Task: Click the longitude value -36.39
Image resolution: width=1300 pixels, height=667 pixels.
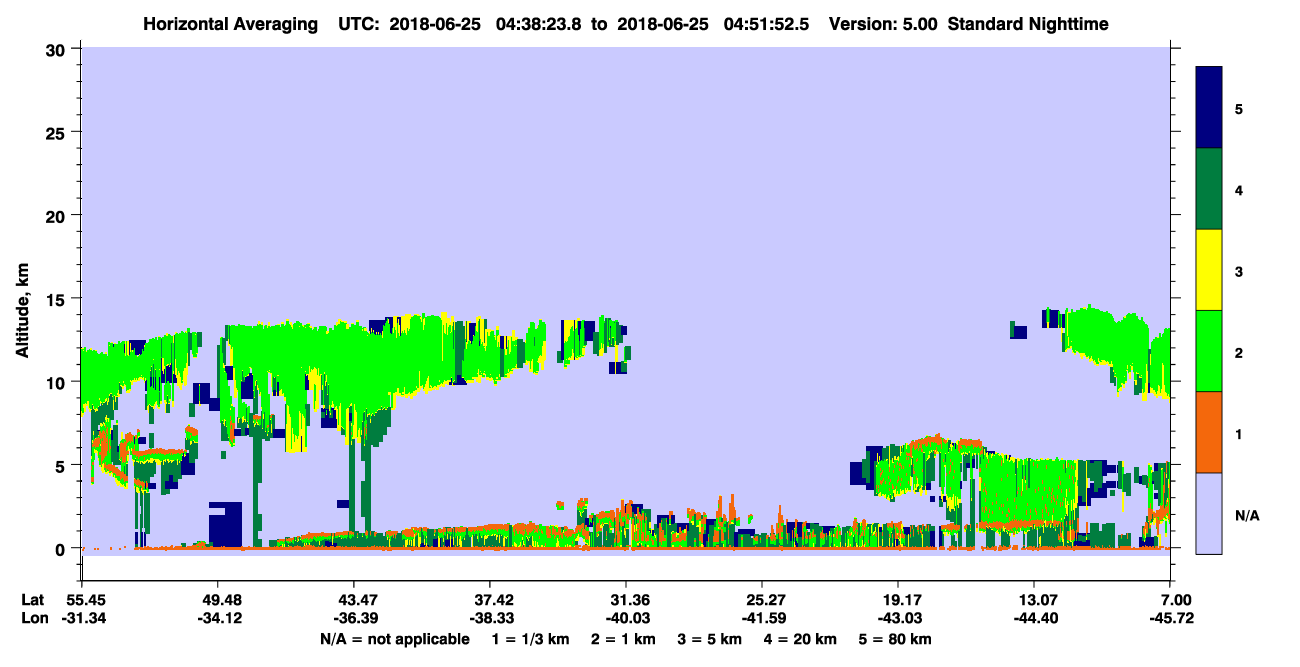Action: 354,619
